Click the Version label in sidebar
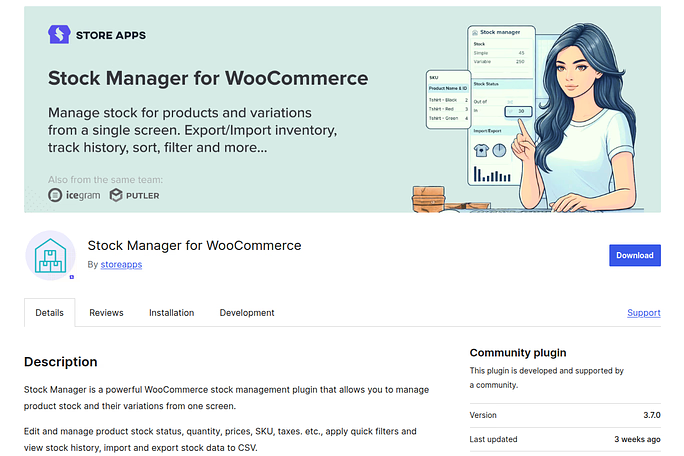Viewport: 684px width, 456px height. tap(483, 415)
